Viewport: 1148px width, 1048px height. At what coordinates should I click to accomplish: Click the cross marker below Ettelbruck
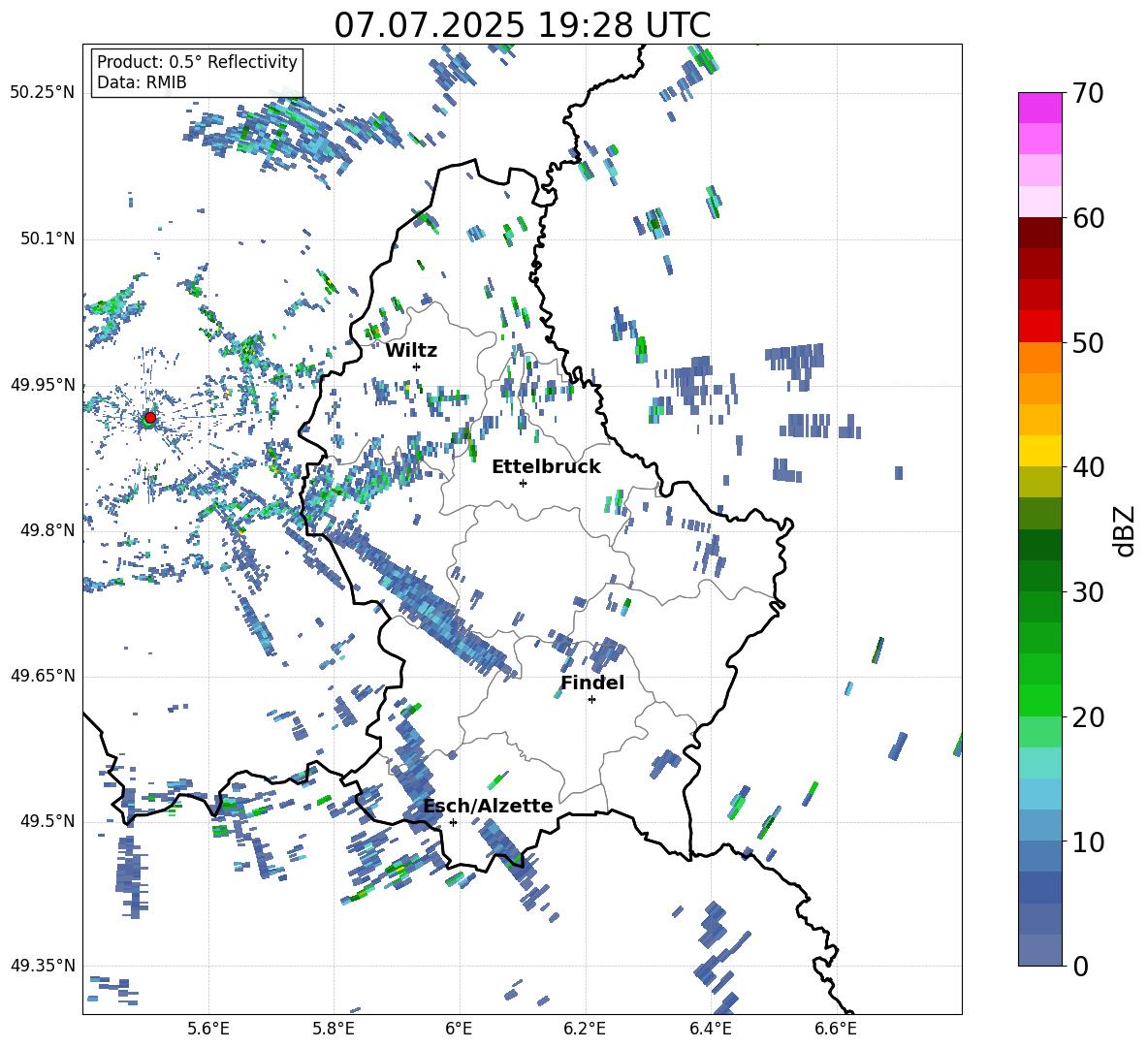coord(523,483)
